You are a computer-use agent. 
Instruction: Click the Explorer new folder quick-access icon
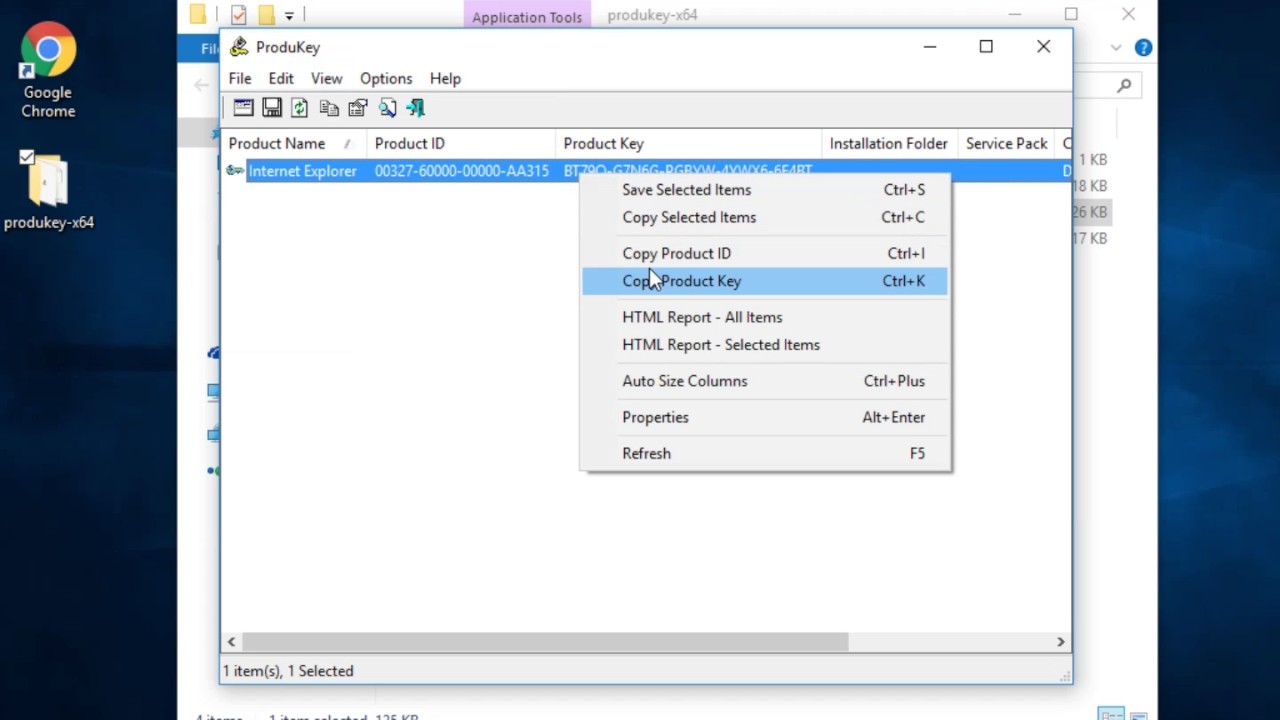coord(266,15)
